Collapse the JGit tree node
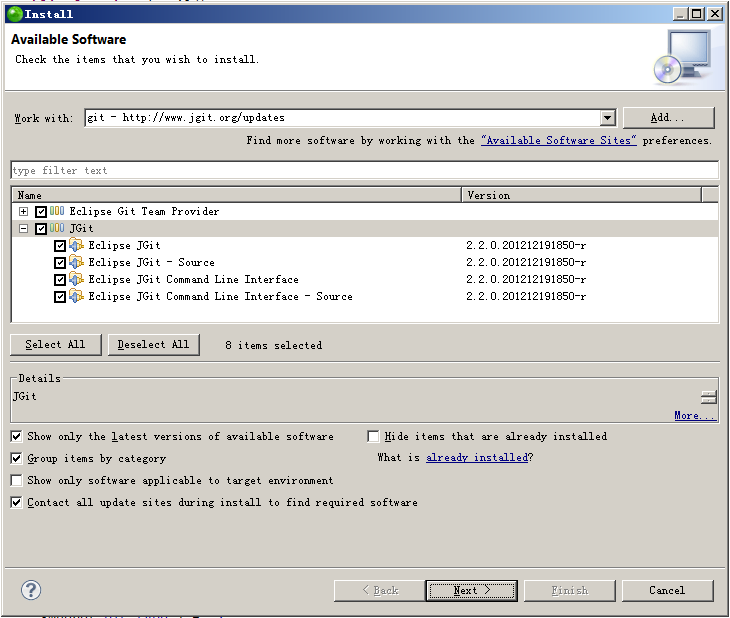Viewport: 730px width, 618px height. pyautogui.click(x=23, y=228)
